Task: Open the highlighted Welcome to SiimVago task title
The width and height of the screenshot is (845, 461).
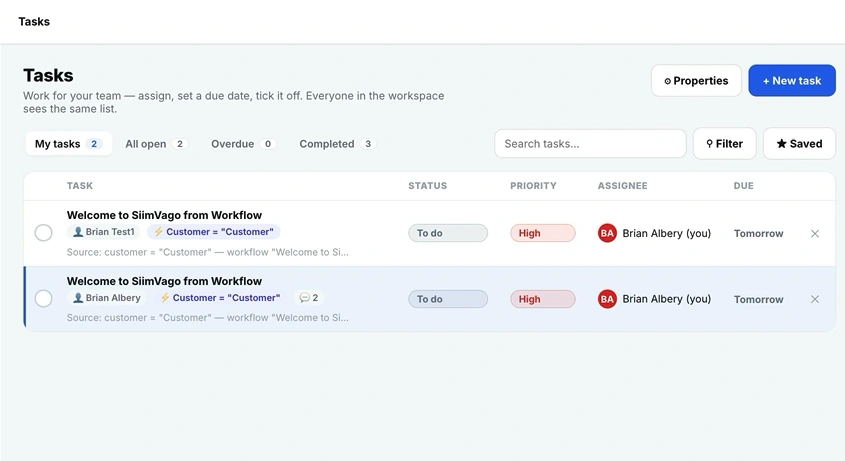Action: [x=164, y=281]
